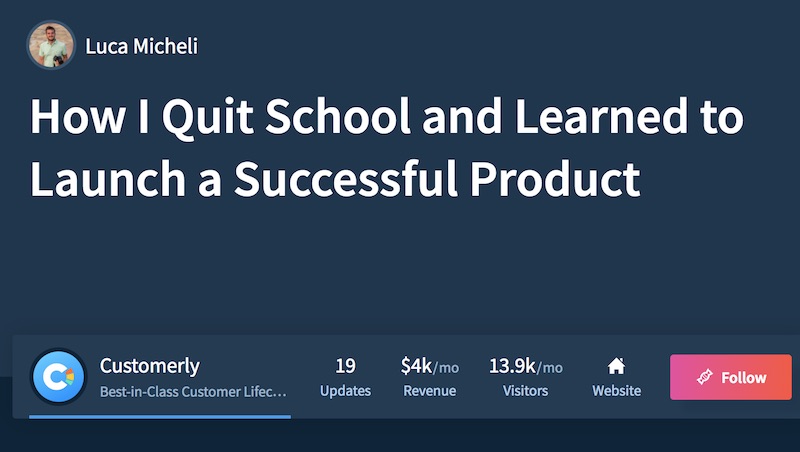Viewport: 800px width, 452px height.
Task: Select the Revenue label
Action: pyautogui.click(x=429, y=391)
